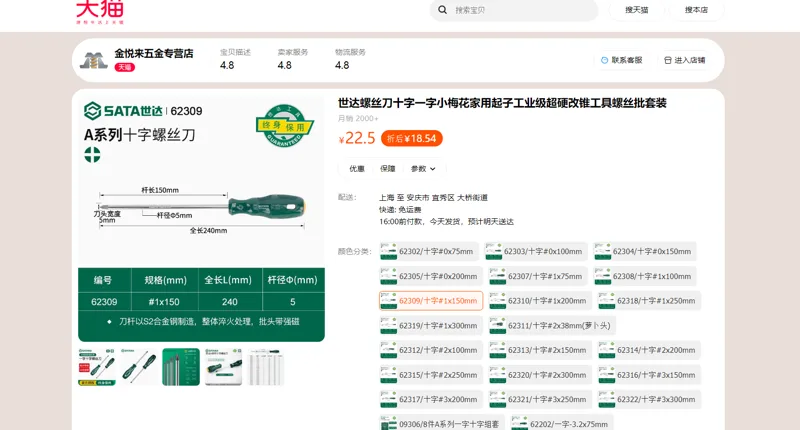Open the 优惠 tab
Image resolution: width=800 pixels, height=430 pixels.
[357, 169]
